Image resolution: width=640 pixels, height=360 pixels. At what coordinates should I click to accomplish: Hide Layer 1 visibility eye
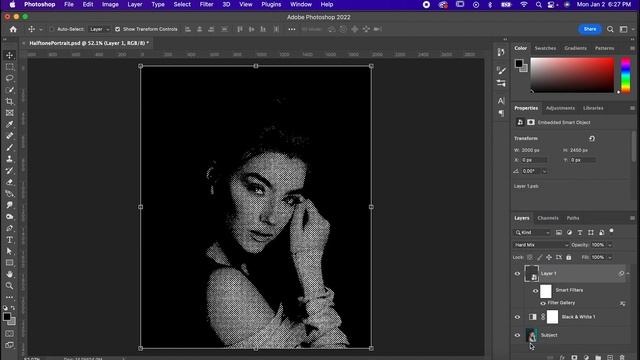(x=517, y=273)
